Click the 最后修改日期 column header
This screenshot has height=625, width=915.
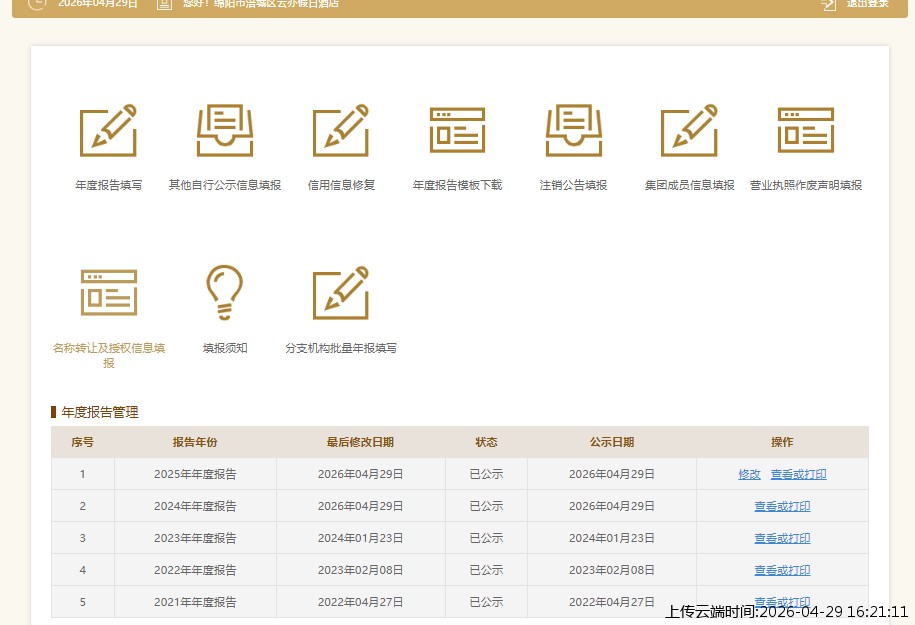point(360,442)
